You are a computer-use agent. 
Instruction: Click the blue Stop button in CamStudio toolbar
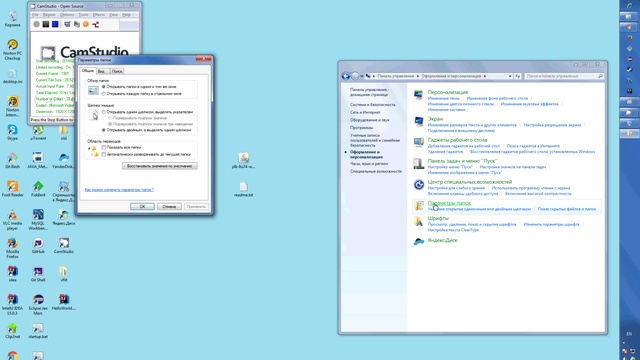pos(55,24)
